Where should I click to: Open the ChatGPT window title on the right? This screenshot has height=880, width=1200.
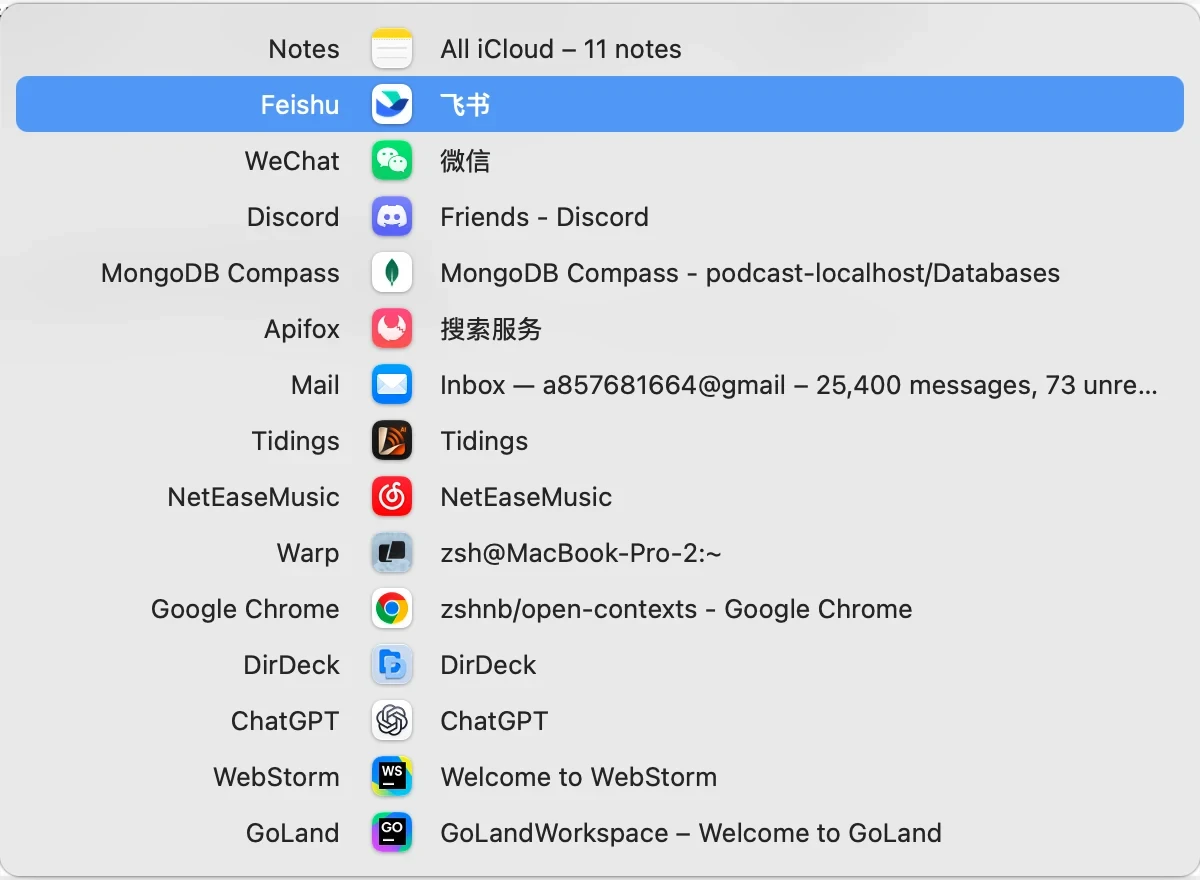coord(494,721)
